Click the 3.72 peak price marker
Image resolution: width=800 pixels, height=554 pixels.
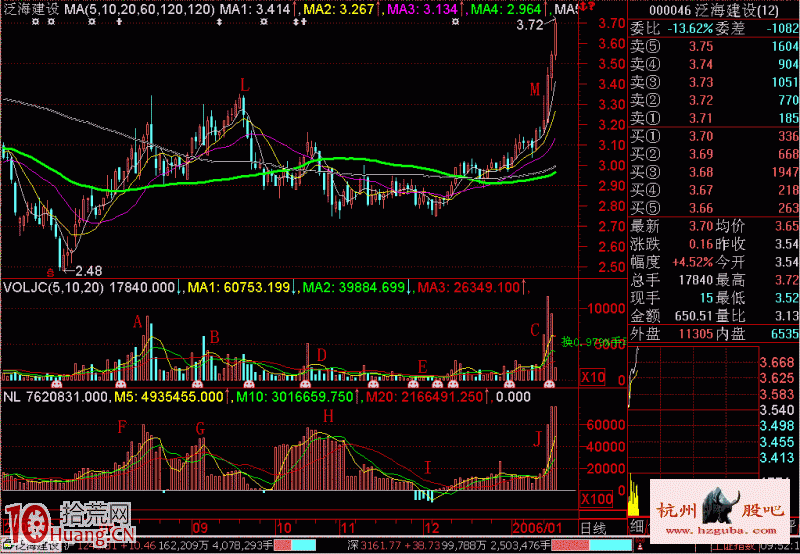pyautogui.click(x=529, y=26)
